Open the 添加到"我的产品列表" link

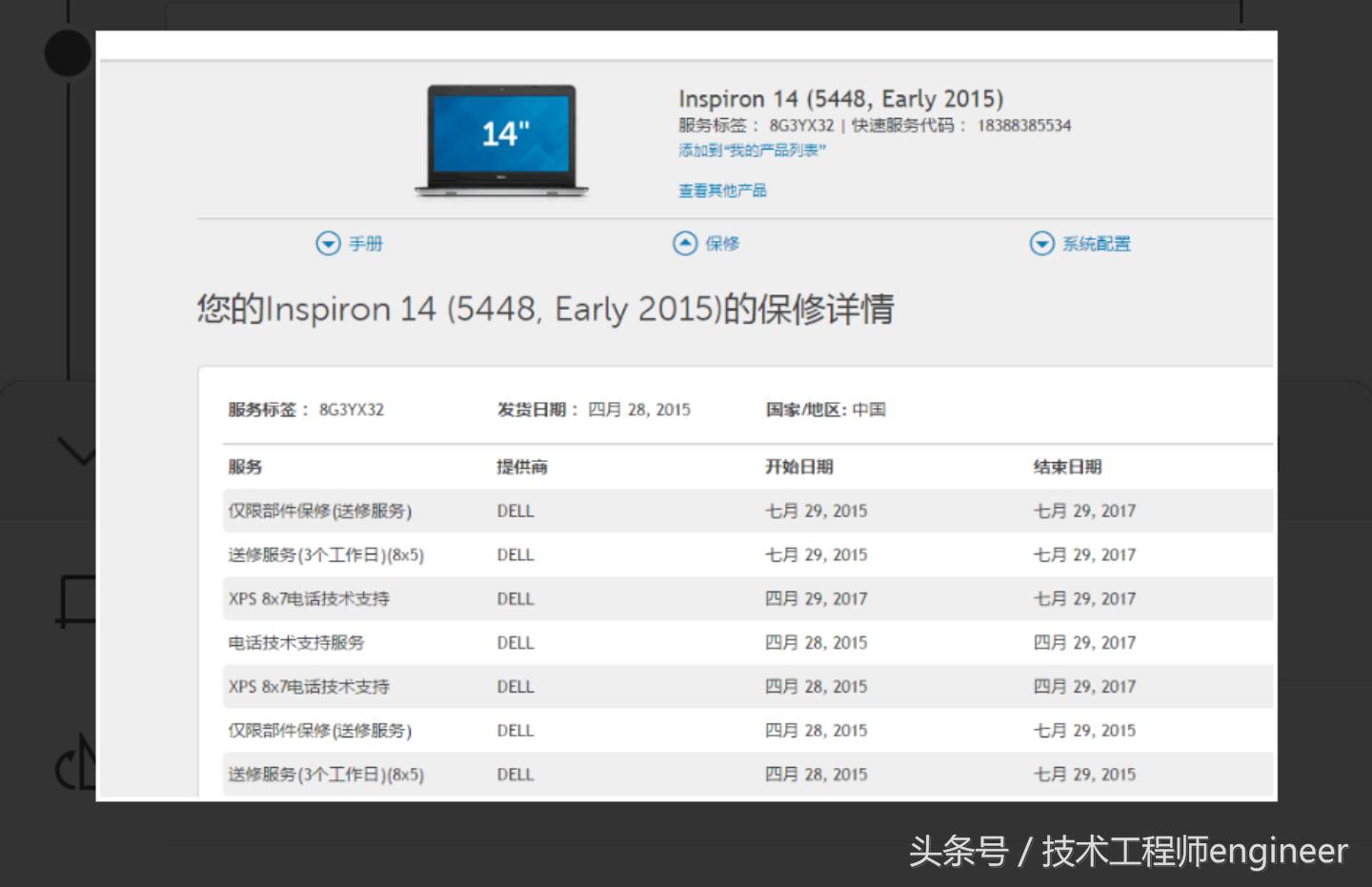tap(751, 151)
